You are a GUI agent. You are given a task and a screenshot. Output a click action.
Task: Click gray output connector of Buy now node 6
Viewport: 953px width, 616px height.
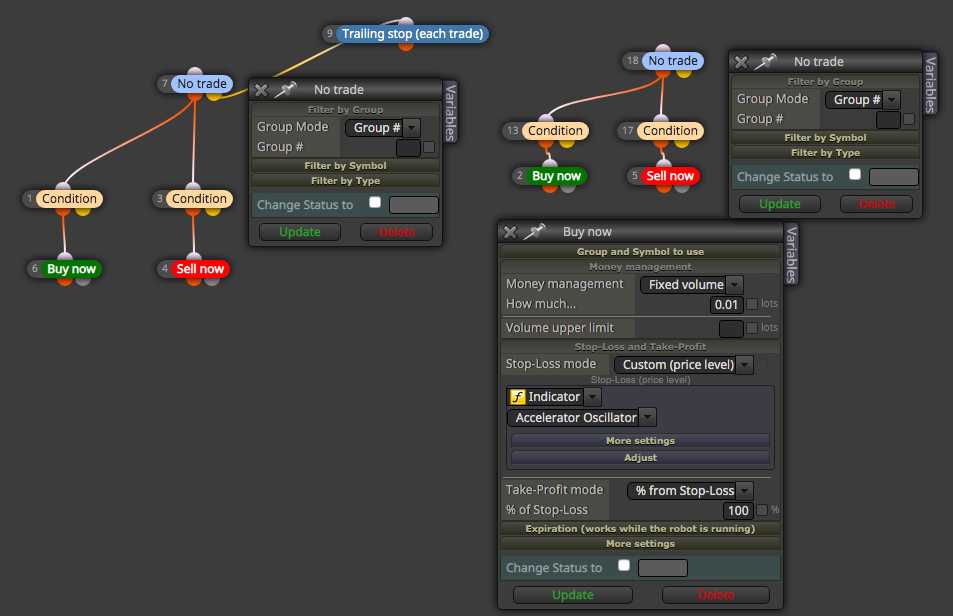[83, 280]
